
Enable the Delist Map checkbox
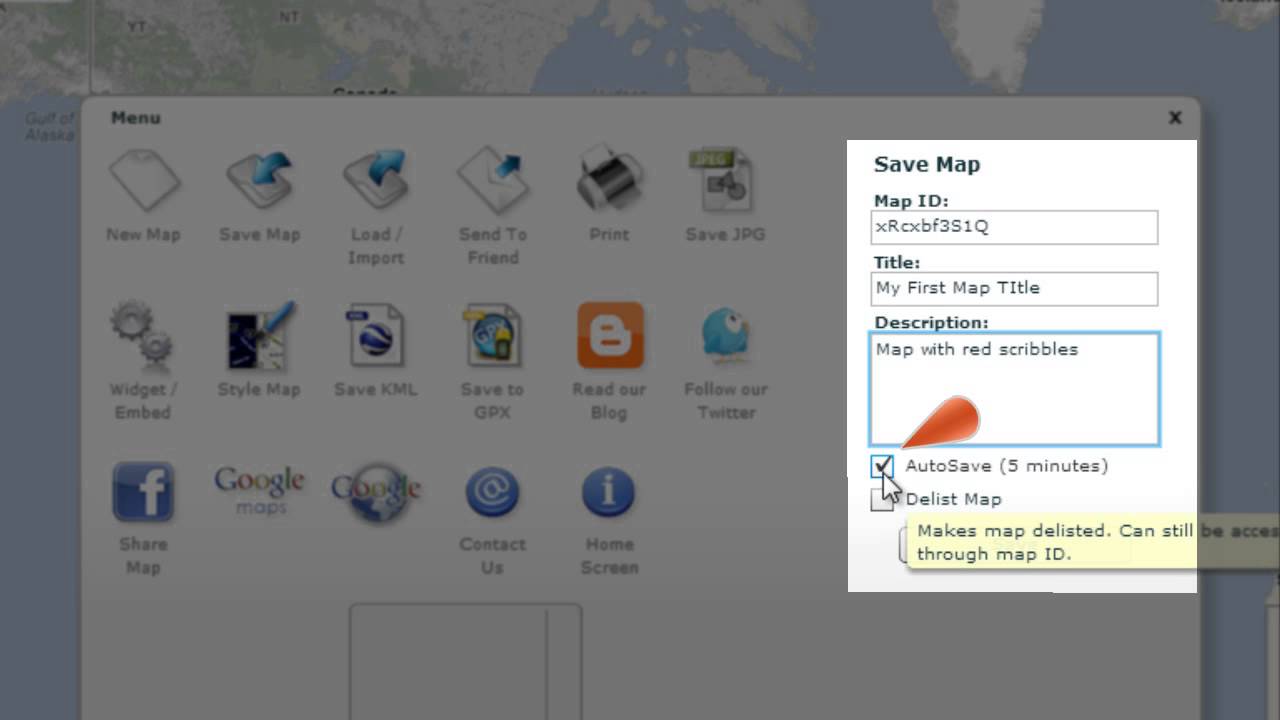[x=882, y=499]
